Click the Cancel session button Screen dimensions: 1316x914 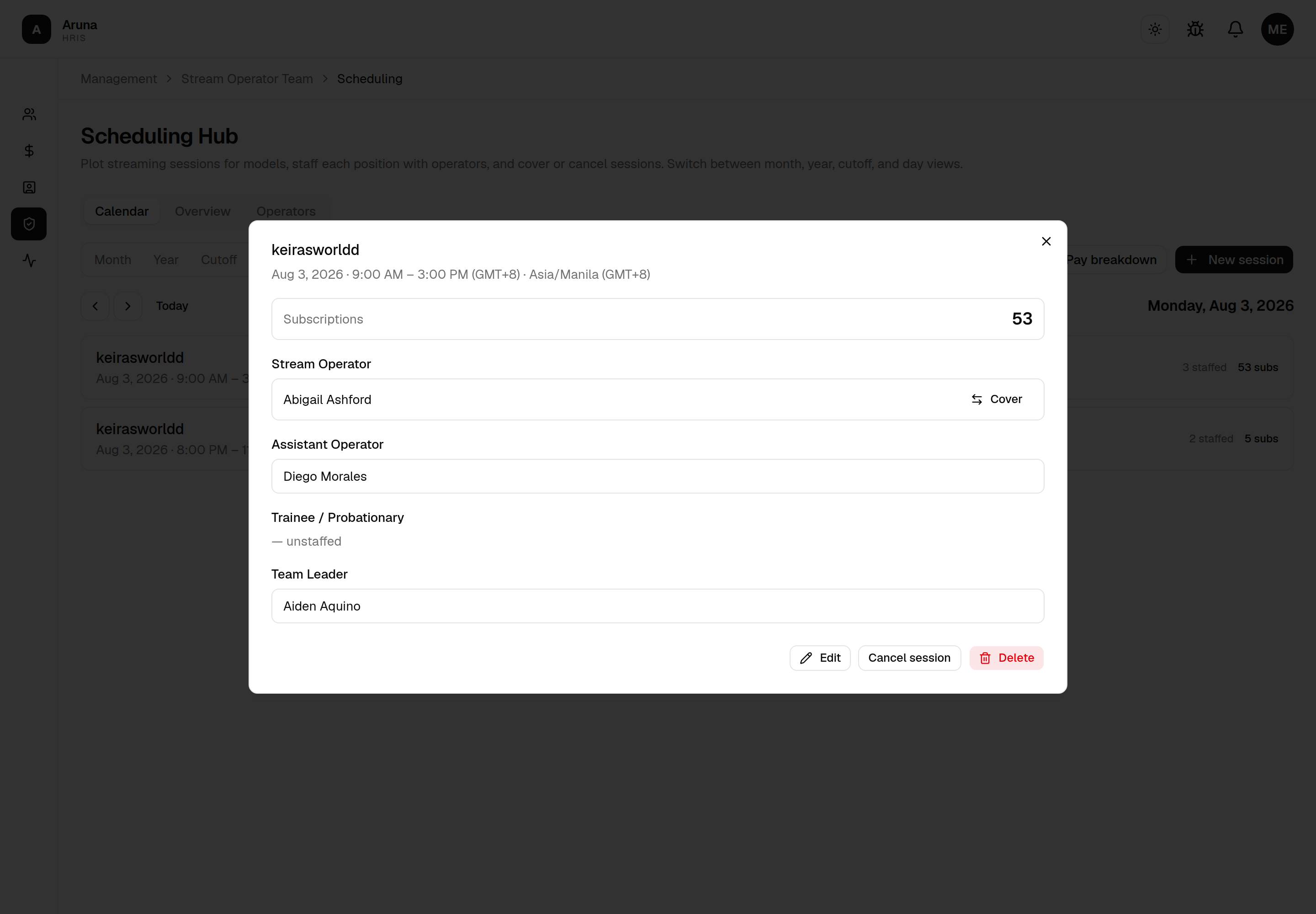point(909,658)
